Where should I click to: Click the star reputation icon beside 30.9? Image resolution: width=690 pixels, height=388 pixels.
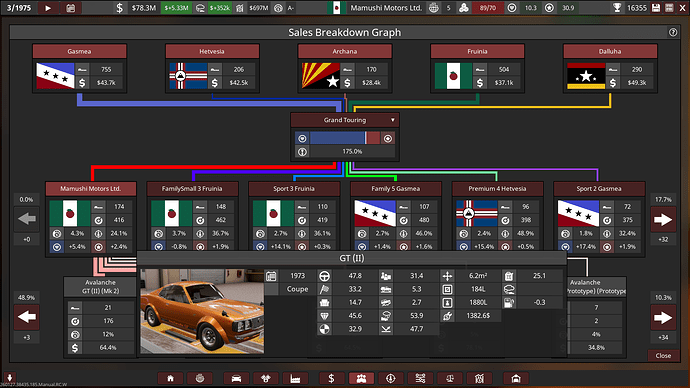coord(549,8)
